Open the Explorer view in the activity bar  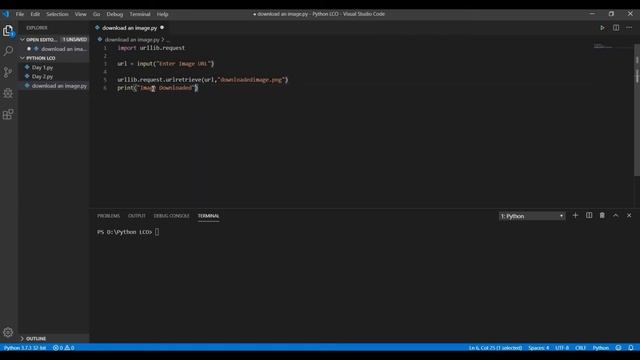pos(8,31)
